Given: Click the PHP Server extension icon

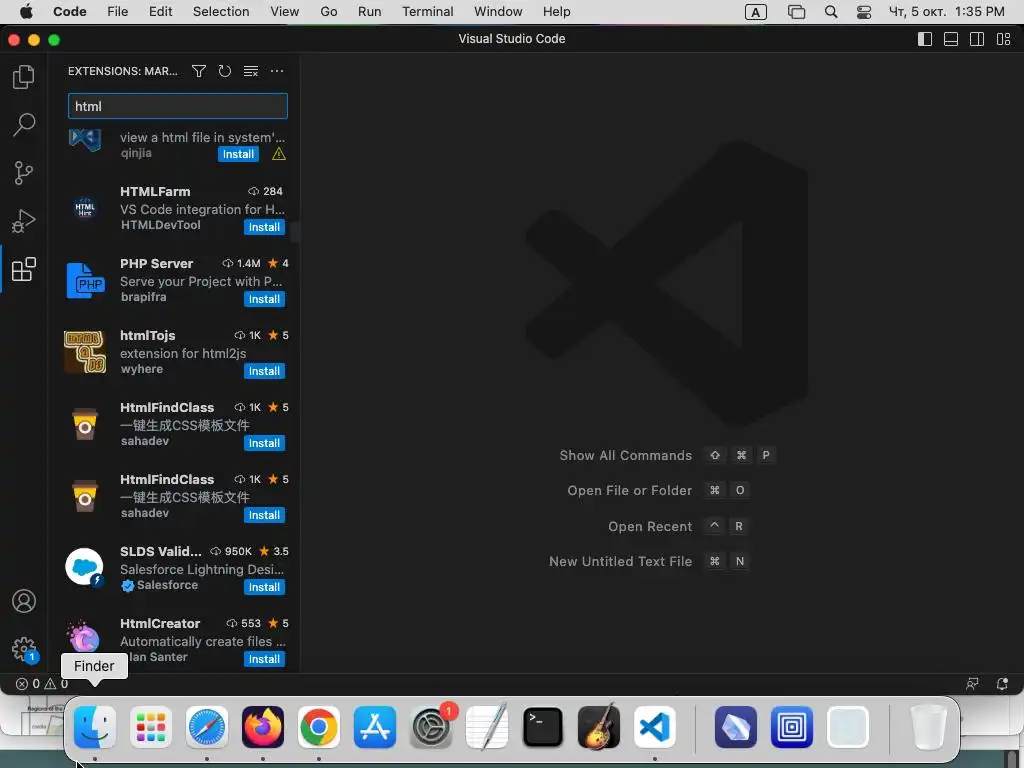Looking at the screenshot, I should (x=85, y=280).
